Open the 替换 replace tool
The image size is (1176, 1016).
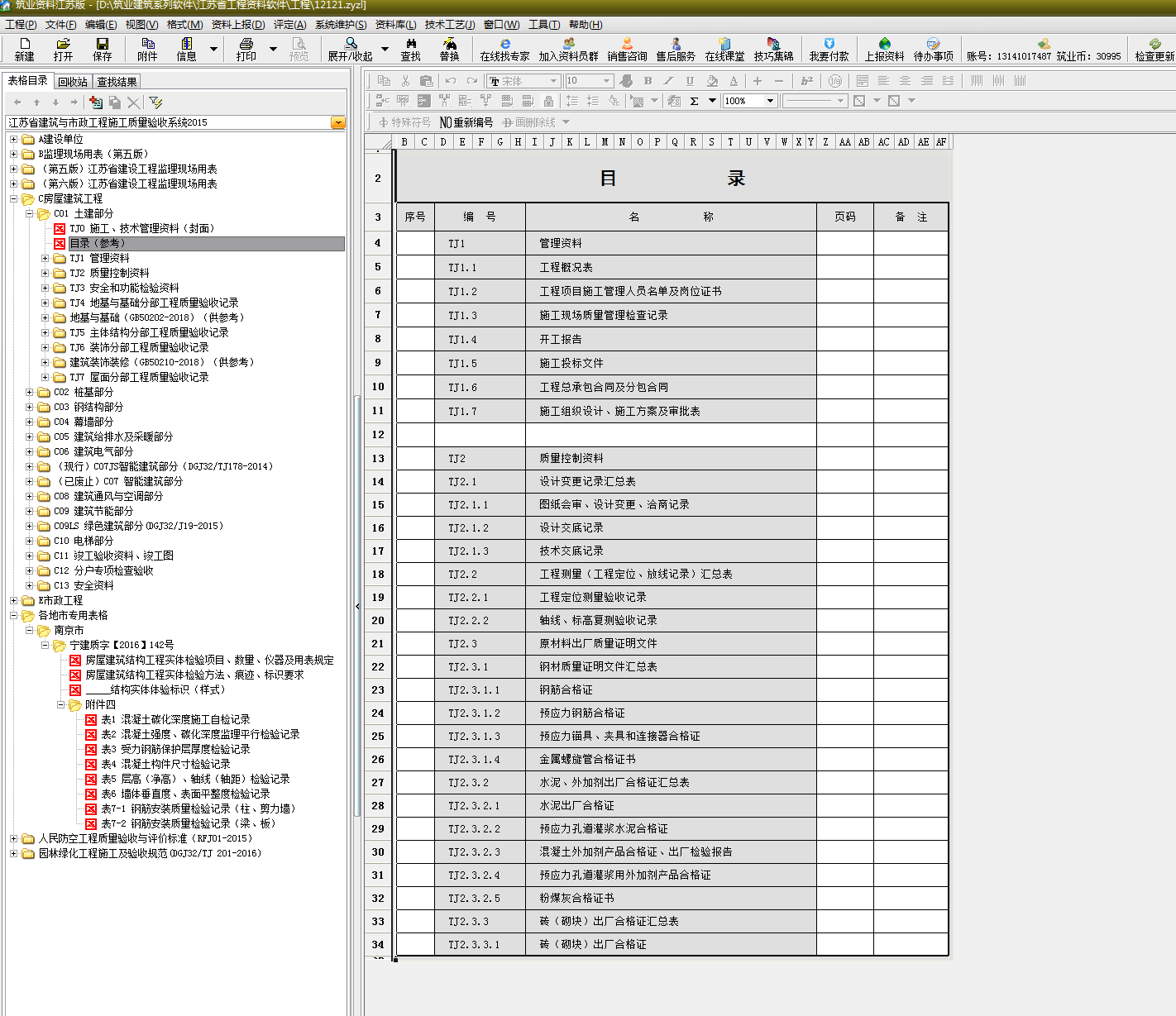click(x=449, y=49)
